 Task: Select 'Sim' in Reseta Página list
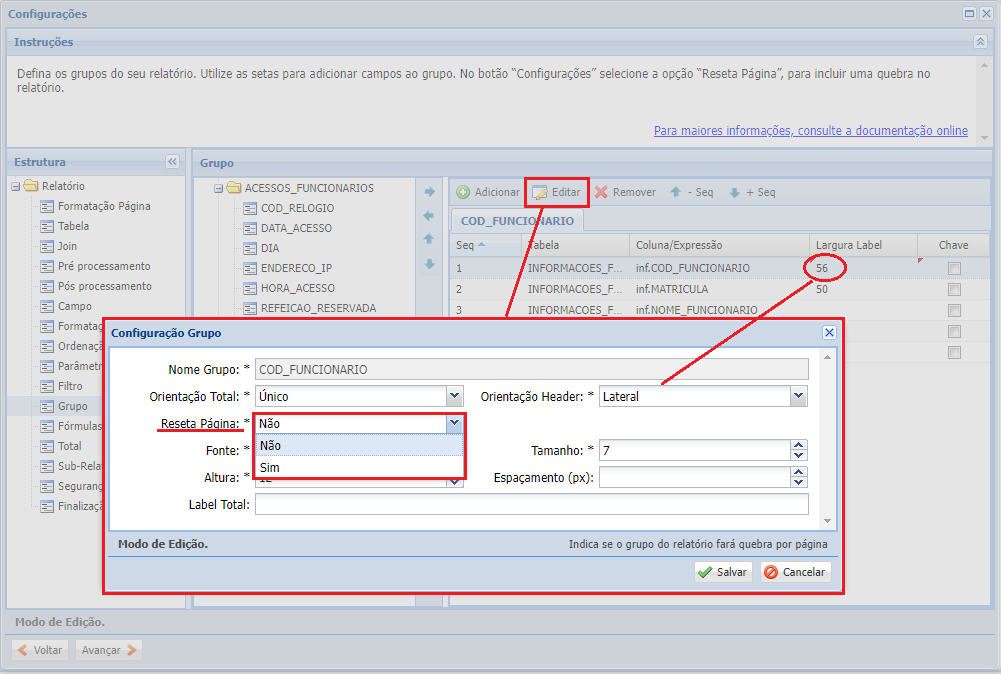coord(270,467)
